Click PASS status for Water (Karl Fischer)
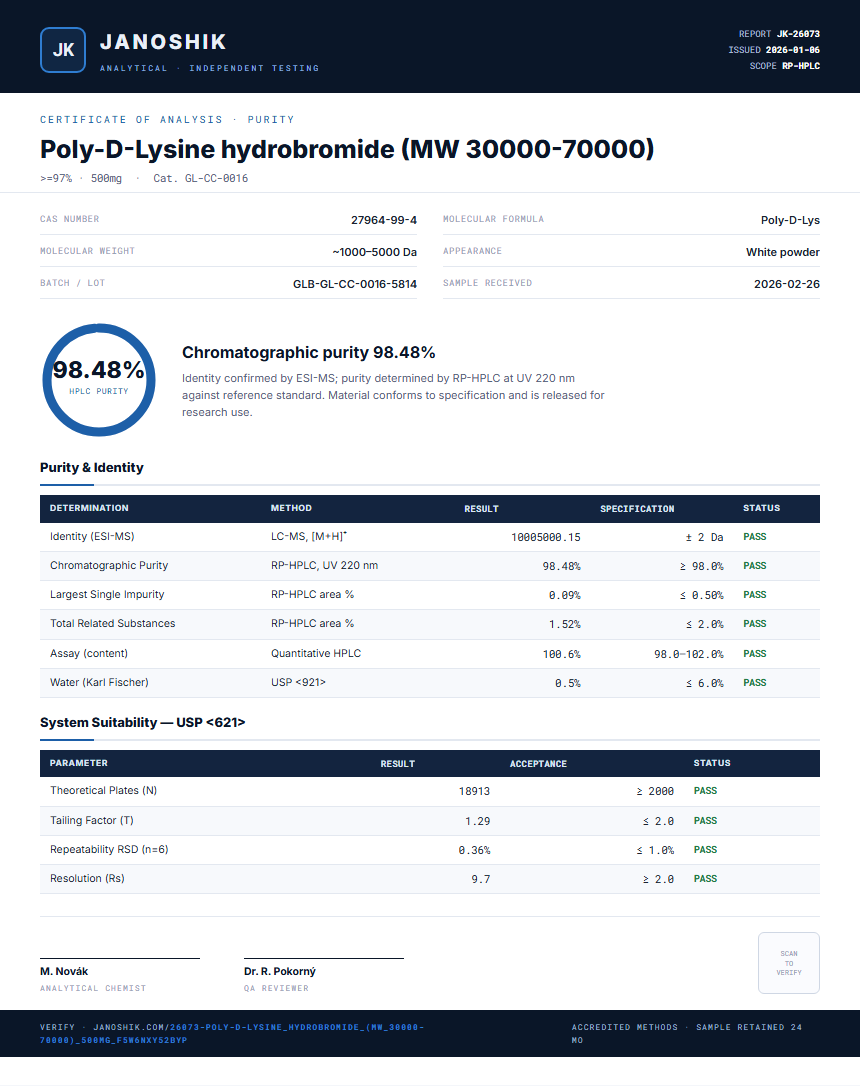This screenshot has height=1086, width=860. click(755, 683)
